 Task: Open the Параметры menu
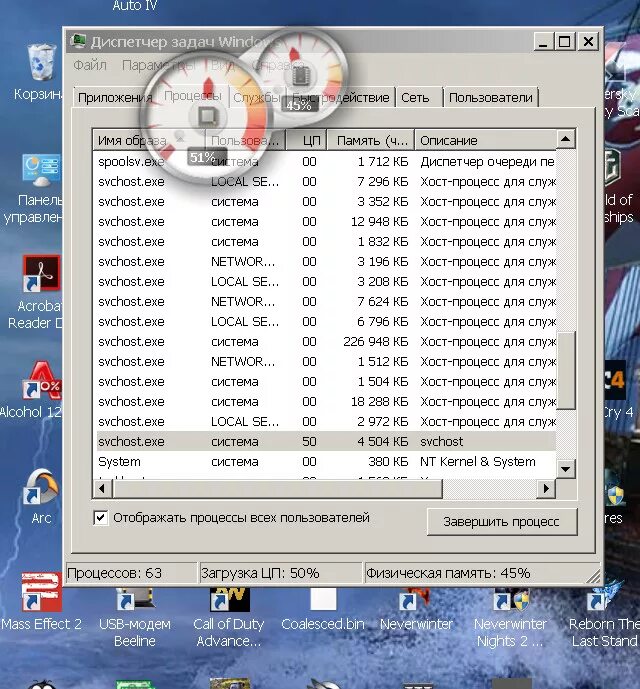pos(158,65)
